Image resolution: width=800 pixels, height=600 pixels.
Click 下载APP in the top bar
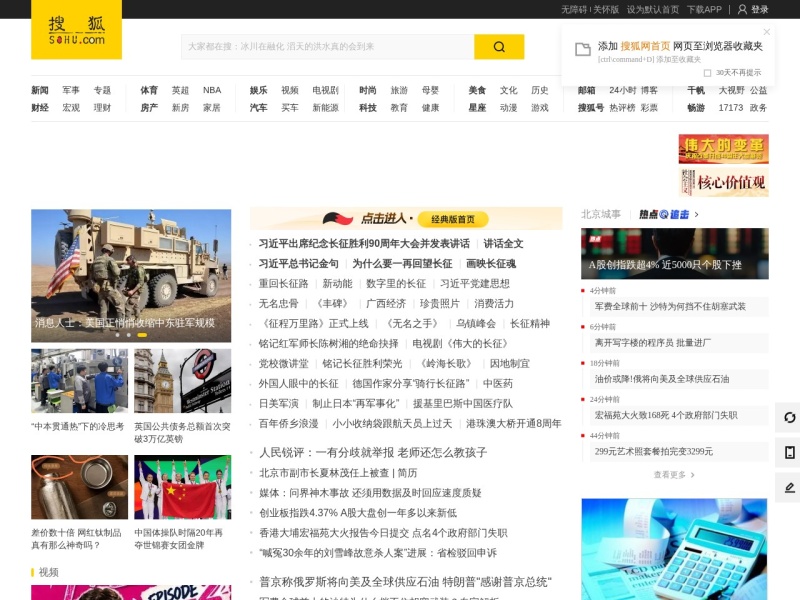tap(704, 9)
